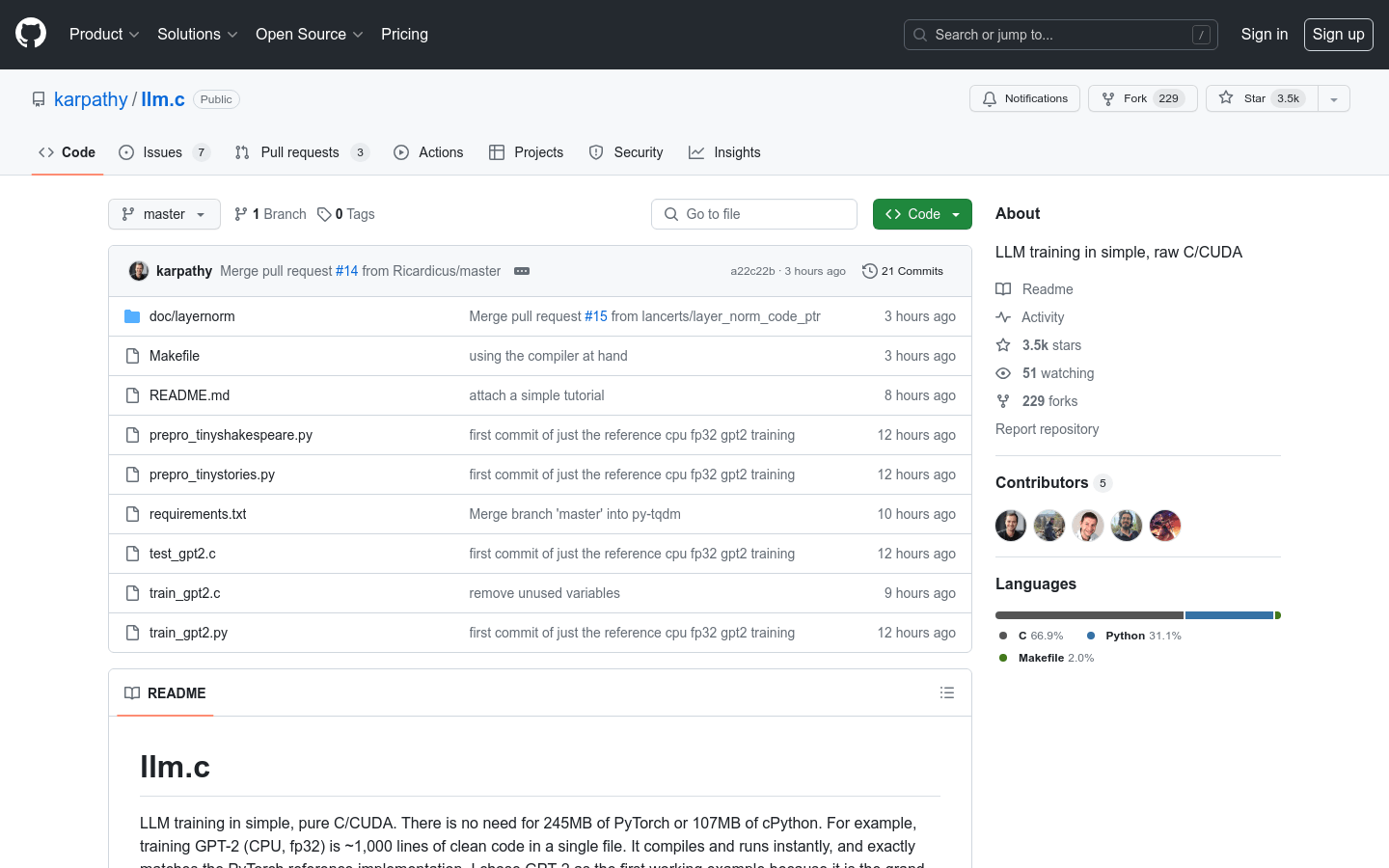Open the llm.c repository link
This screenshot has height=868, width=1389.
coord(163,99)
